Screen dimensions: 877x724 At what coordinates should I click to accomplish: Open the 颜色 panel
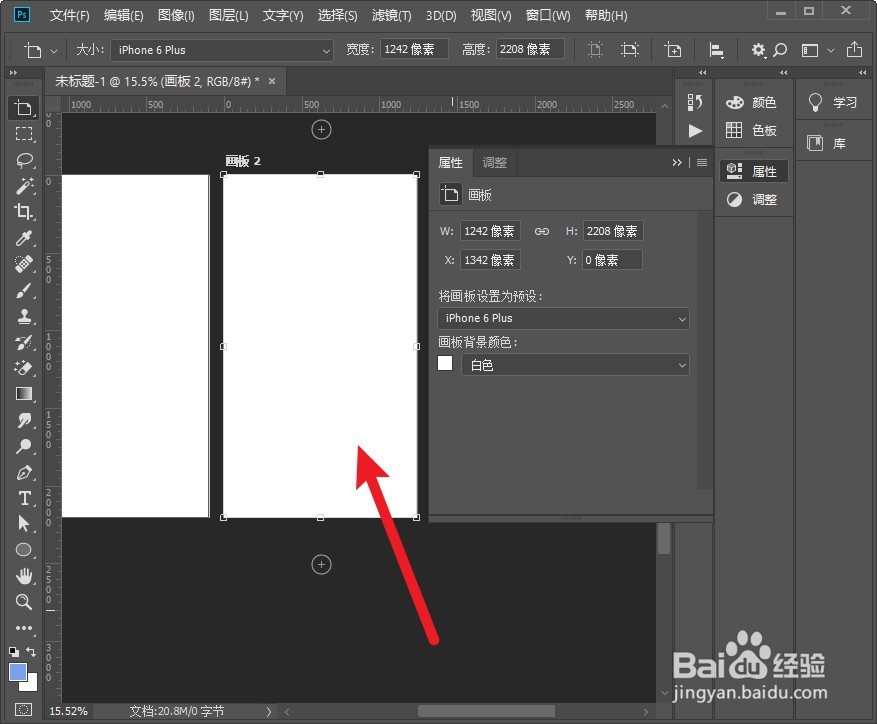751,102
